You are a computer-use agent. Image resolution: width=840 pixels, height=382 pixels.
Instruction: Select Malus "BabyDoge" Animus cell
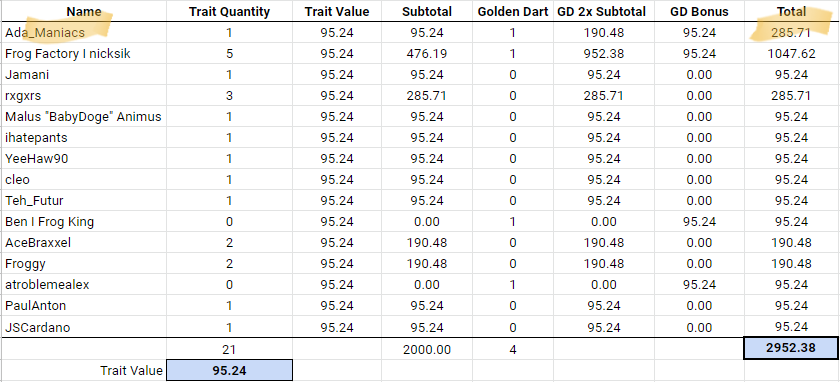click(84, 117)
